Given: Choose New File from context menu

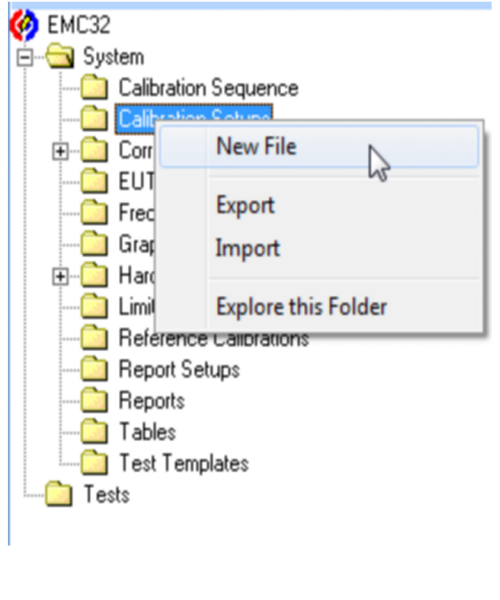Looking at the screenshot, I should click(x=319, y=147).
